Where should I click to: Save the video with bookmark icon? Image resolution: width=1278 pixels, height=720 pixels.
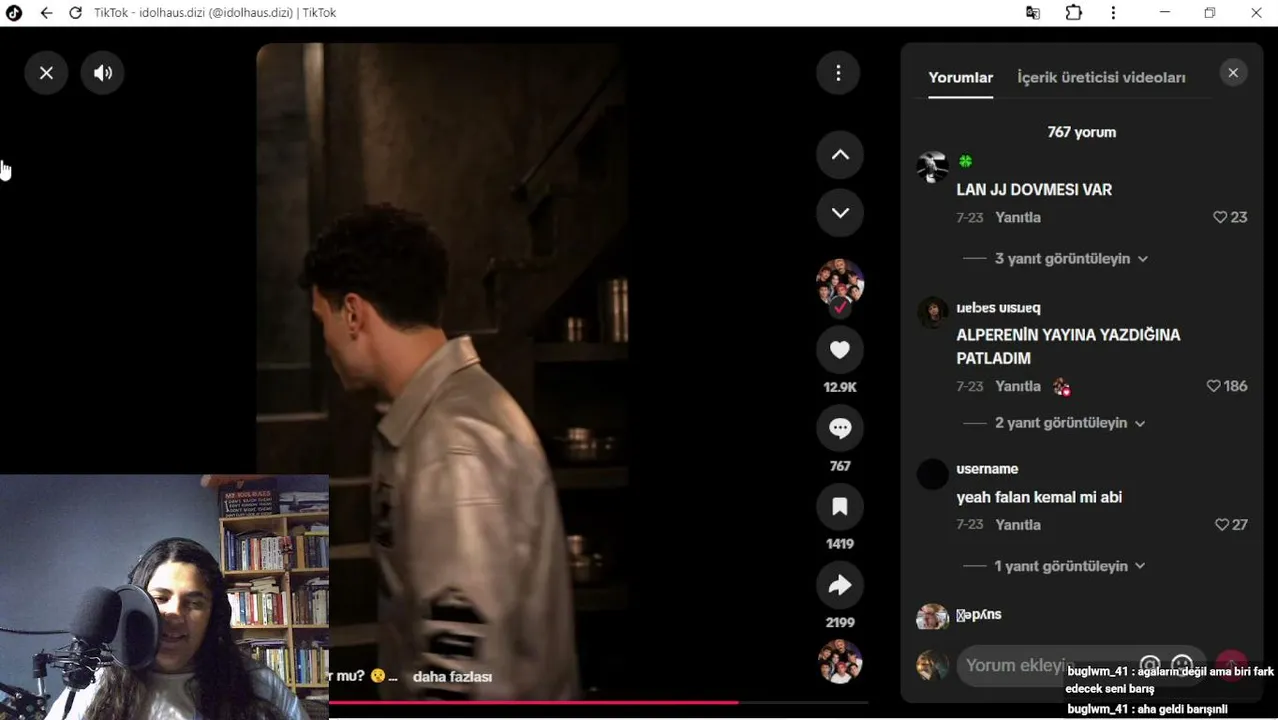point(840,507)
